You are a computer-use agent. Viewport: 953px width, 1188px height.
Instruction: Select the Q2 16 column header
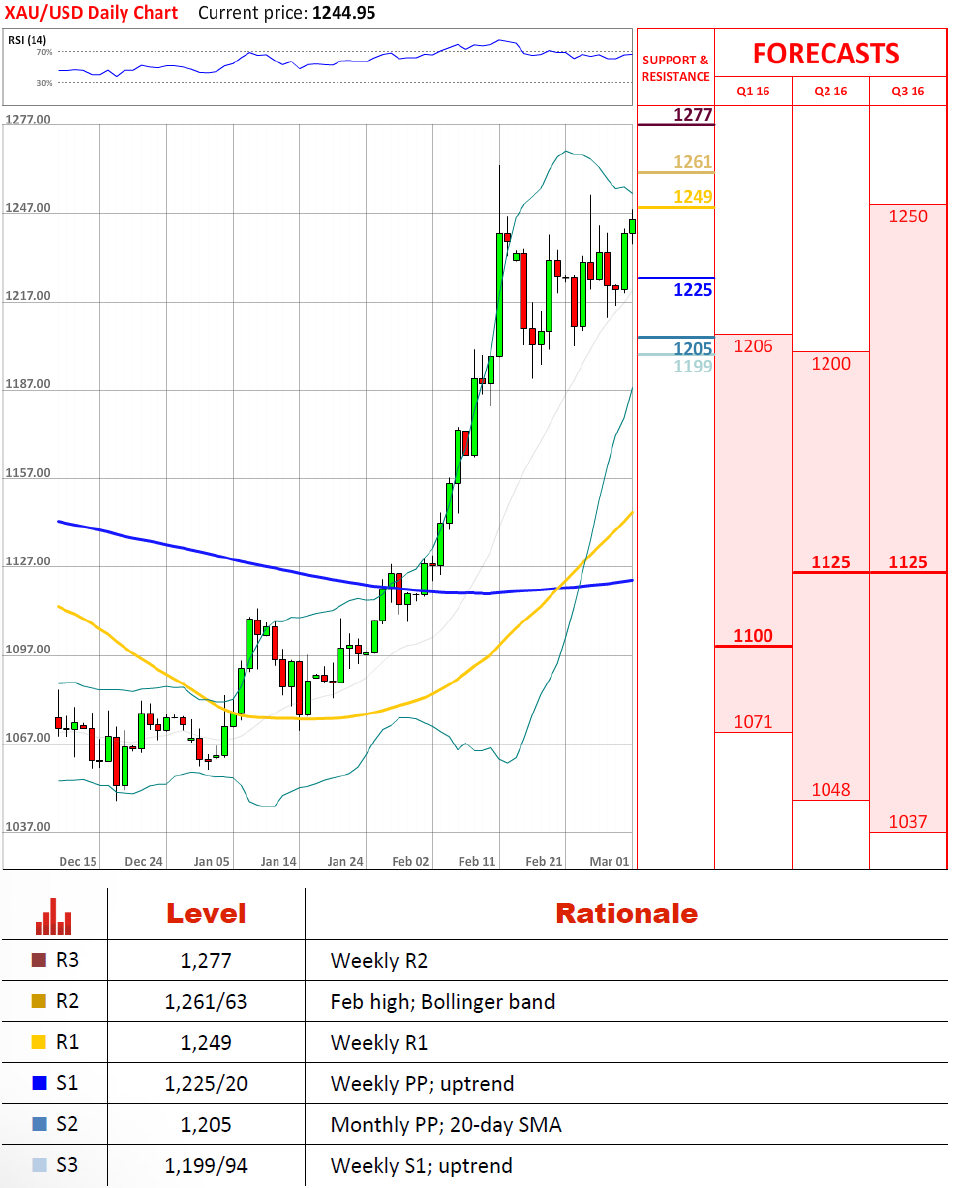831,92
